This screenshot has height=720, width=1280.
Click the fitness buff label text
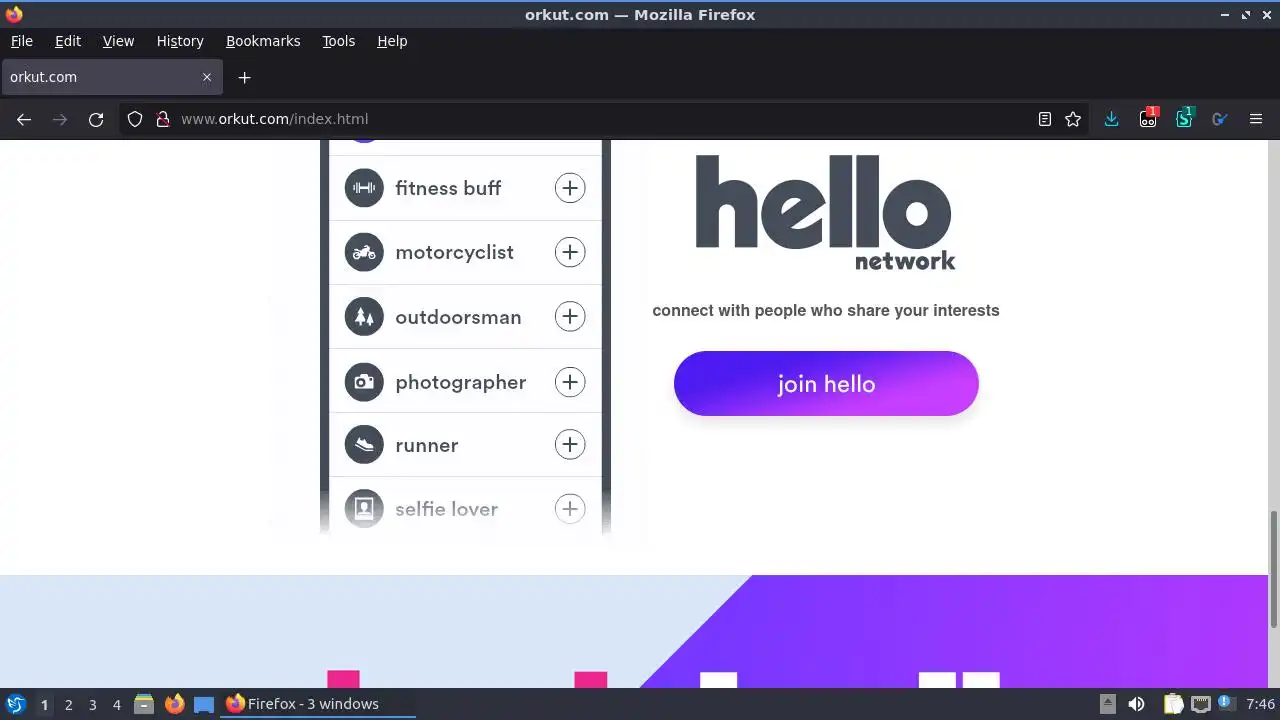point(448,188)
